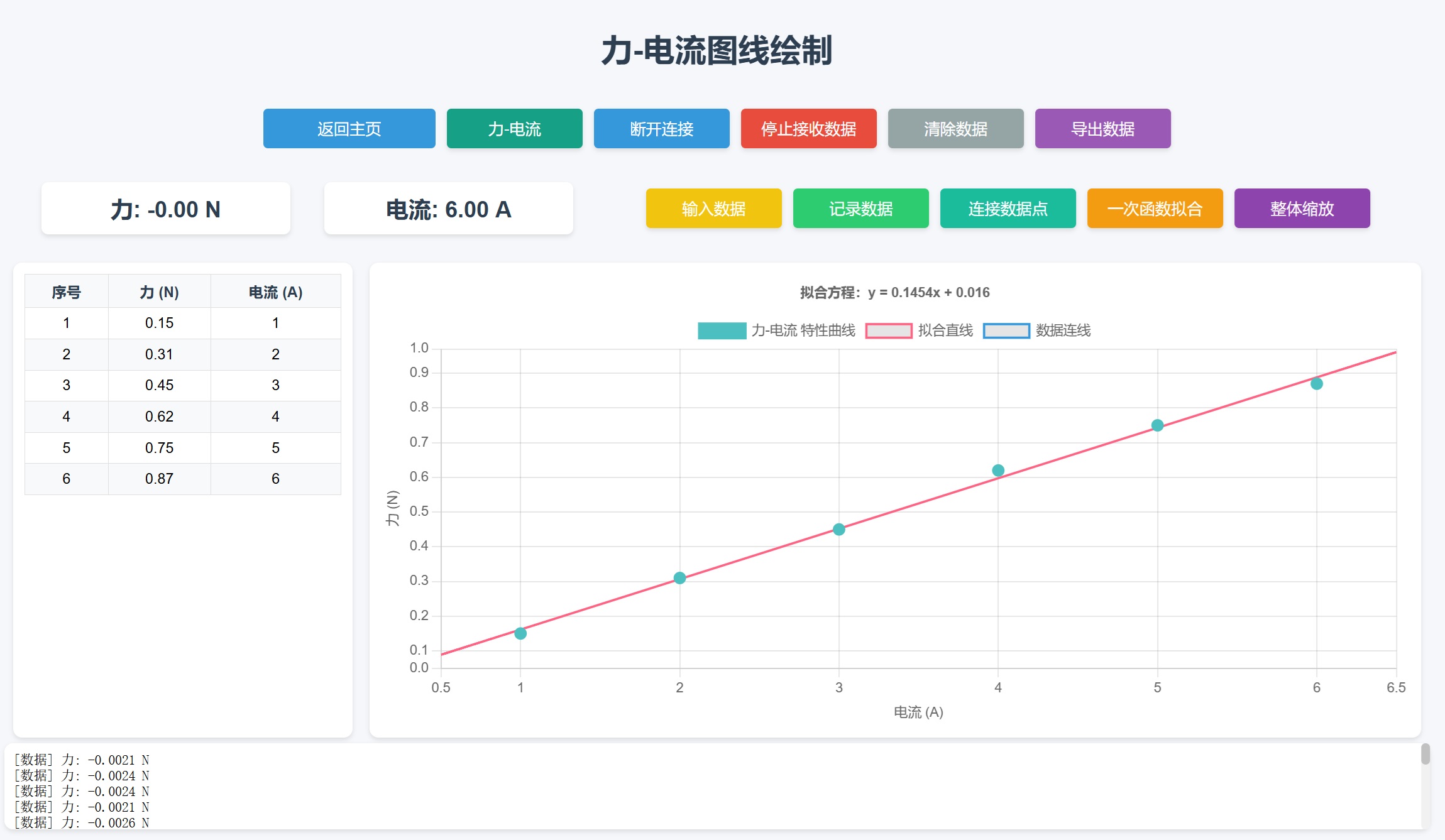Click the 返回主页 navigation button
Viewport: 1445px width, 840px height.
tap(349, 129)
